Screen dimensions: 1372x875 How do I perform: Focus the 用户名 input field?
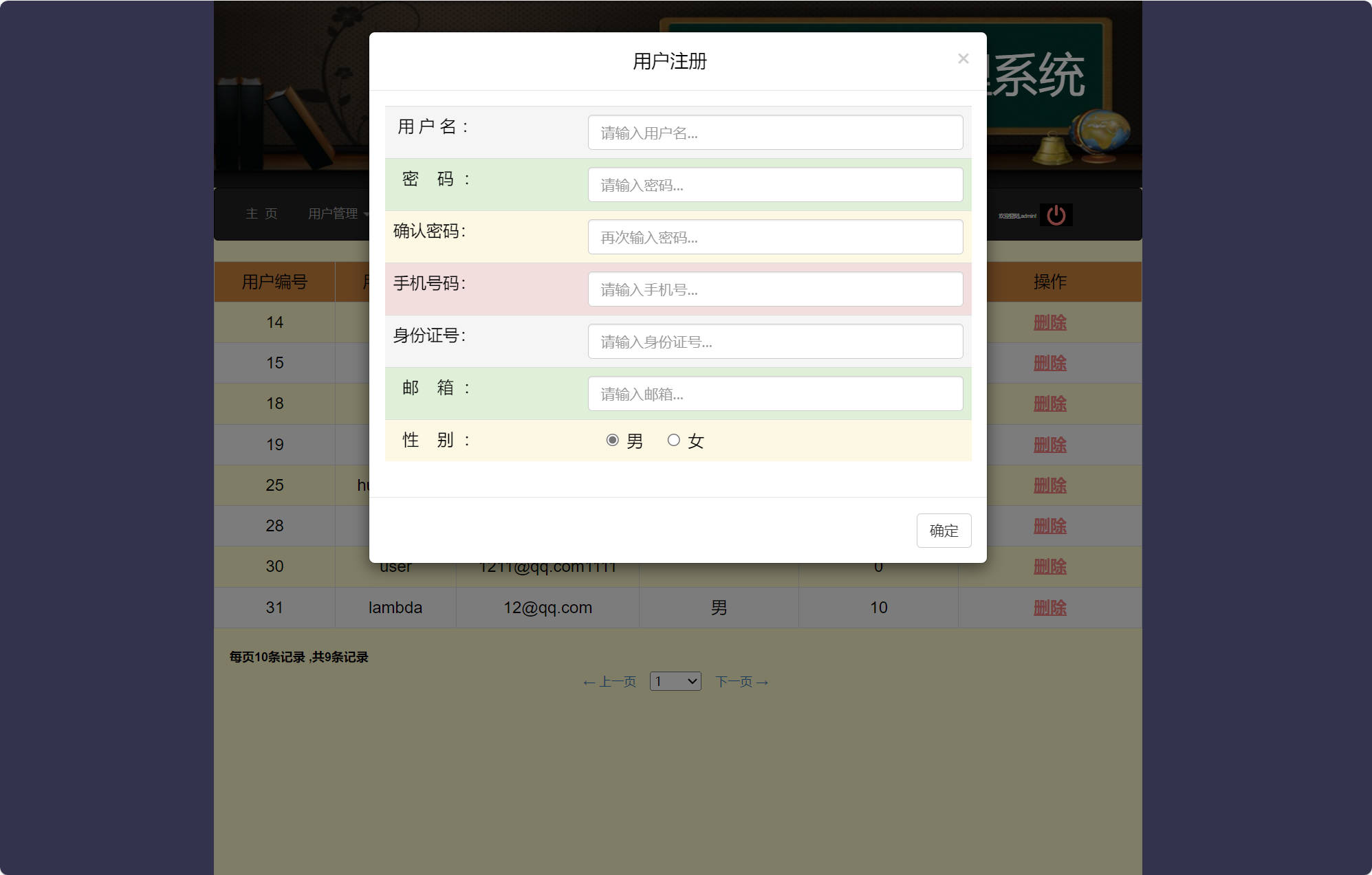(775, 132)
